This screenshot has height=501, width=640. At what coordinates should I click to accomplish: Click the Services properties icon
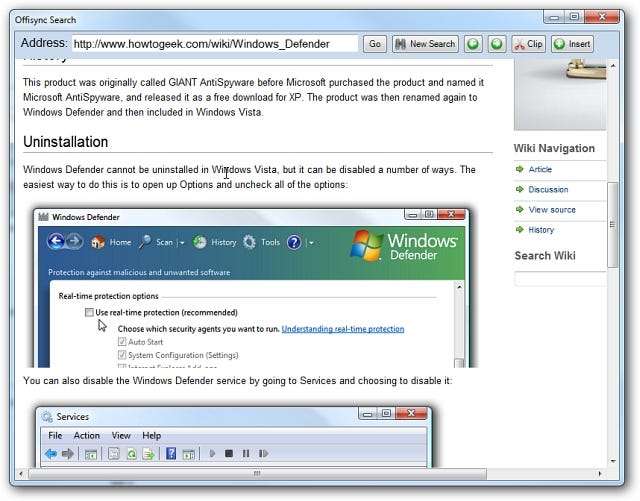pos(114,454)
